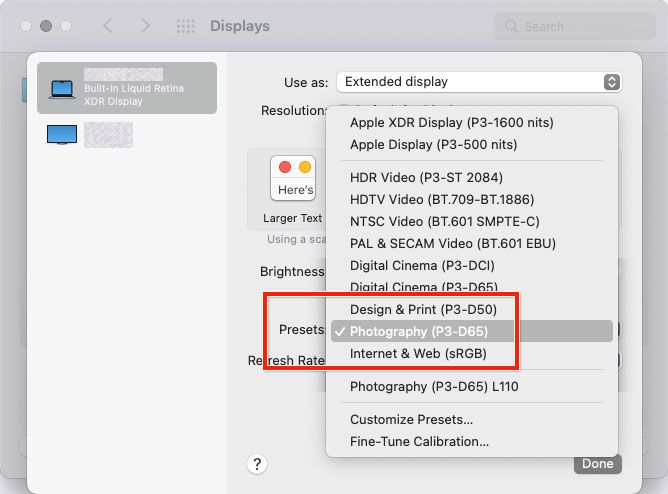Select HDR Video (P3-ST 2084) preset

(x=426, y=178)
